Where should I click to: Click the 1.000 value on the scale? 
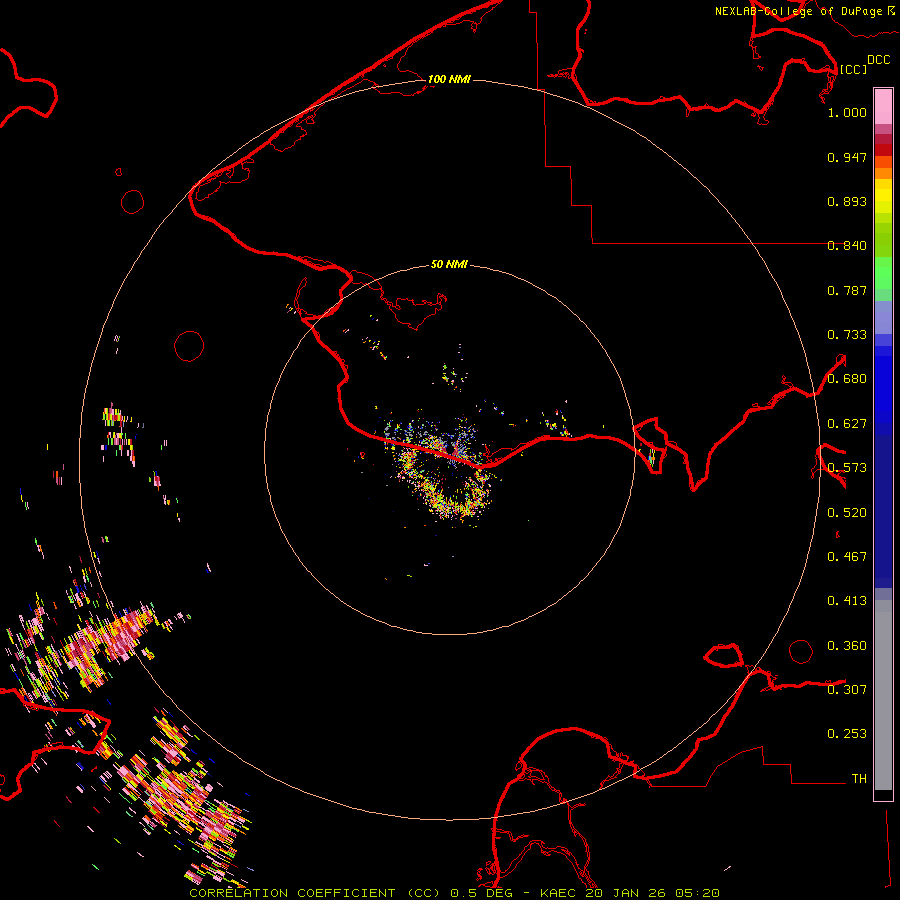tap(847, 113)
